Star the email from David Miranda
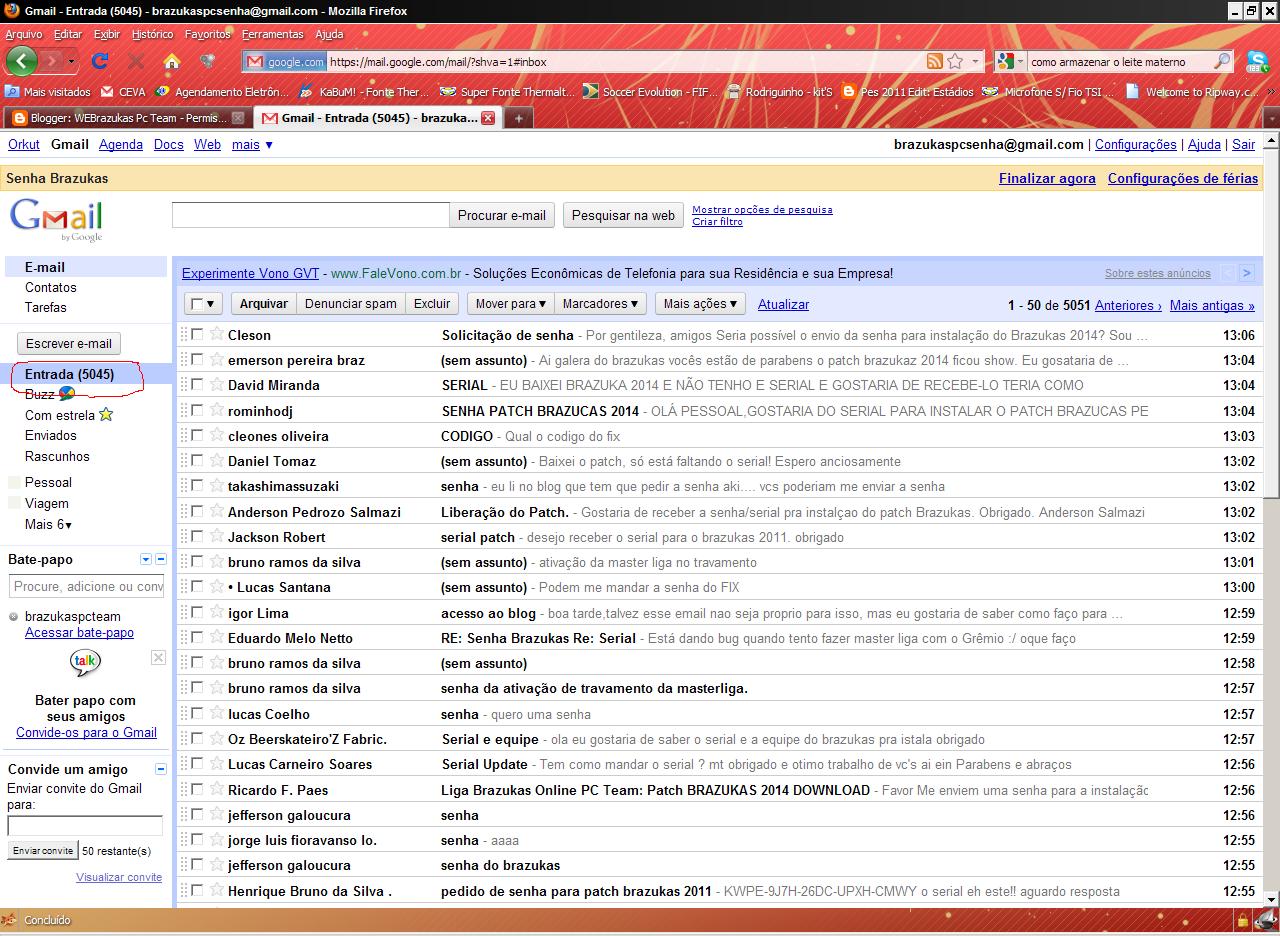 (x=216, y=384)
